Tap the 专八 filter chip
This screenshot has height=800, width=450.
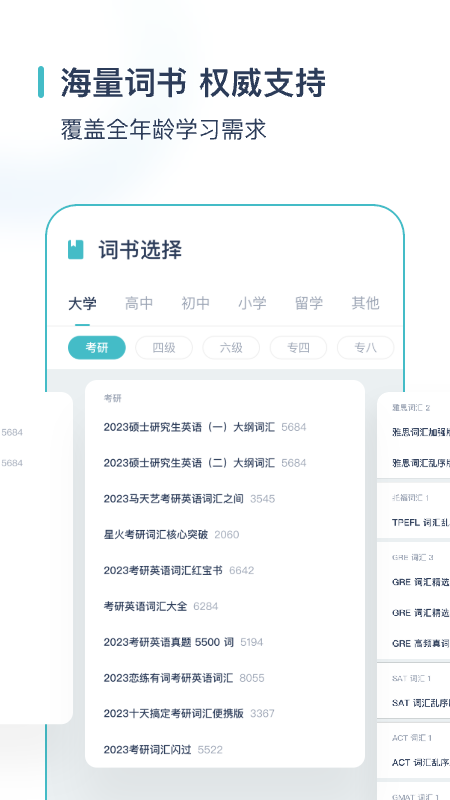click(x=365, y=347)
